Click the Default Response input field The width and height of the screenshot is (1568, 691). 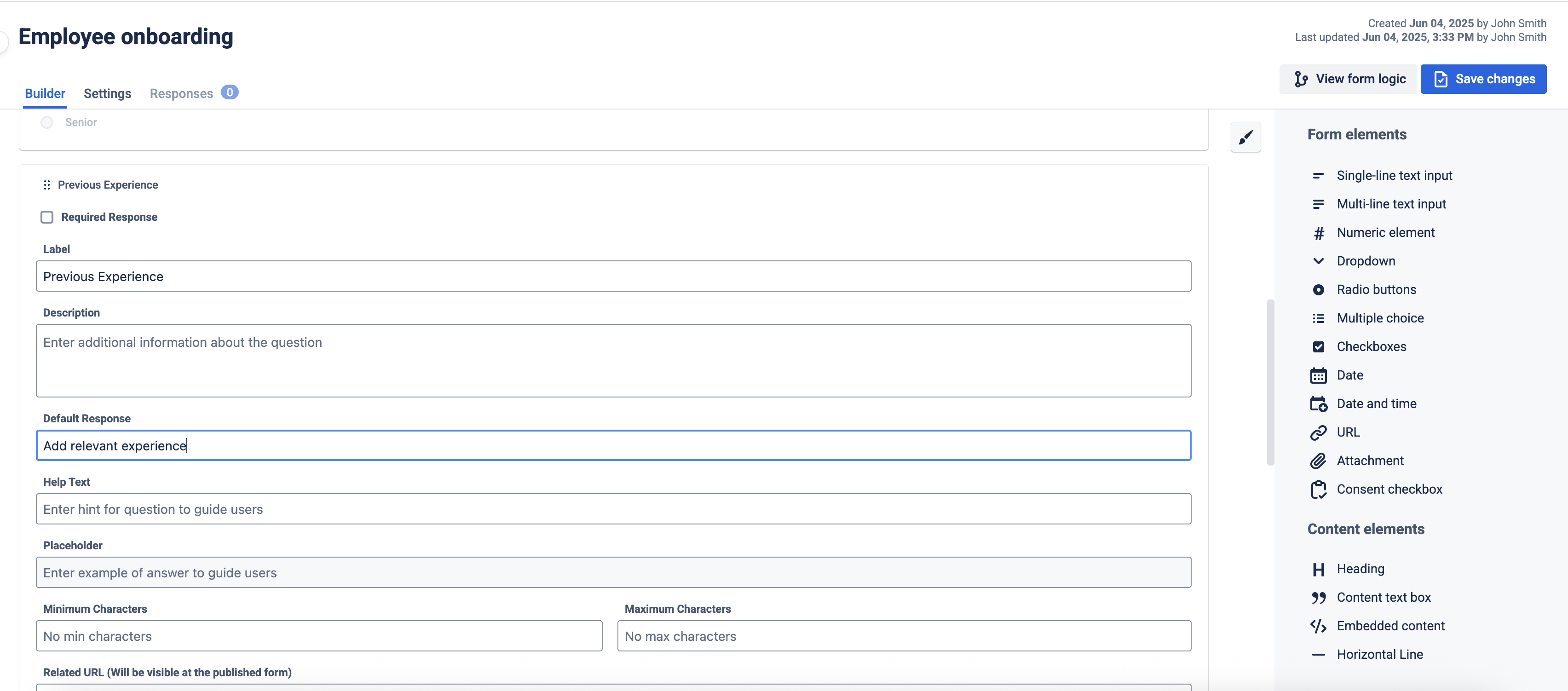coord(614,445)
